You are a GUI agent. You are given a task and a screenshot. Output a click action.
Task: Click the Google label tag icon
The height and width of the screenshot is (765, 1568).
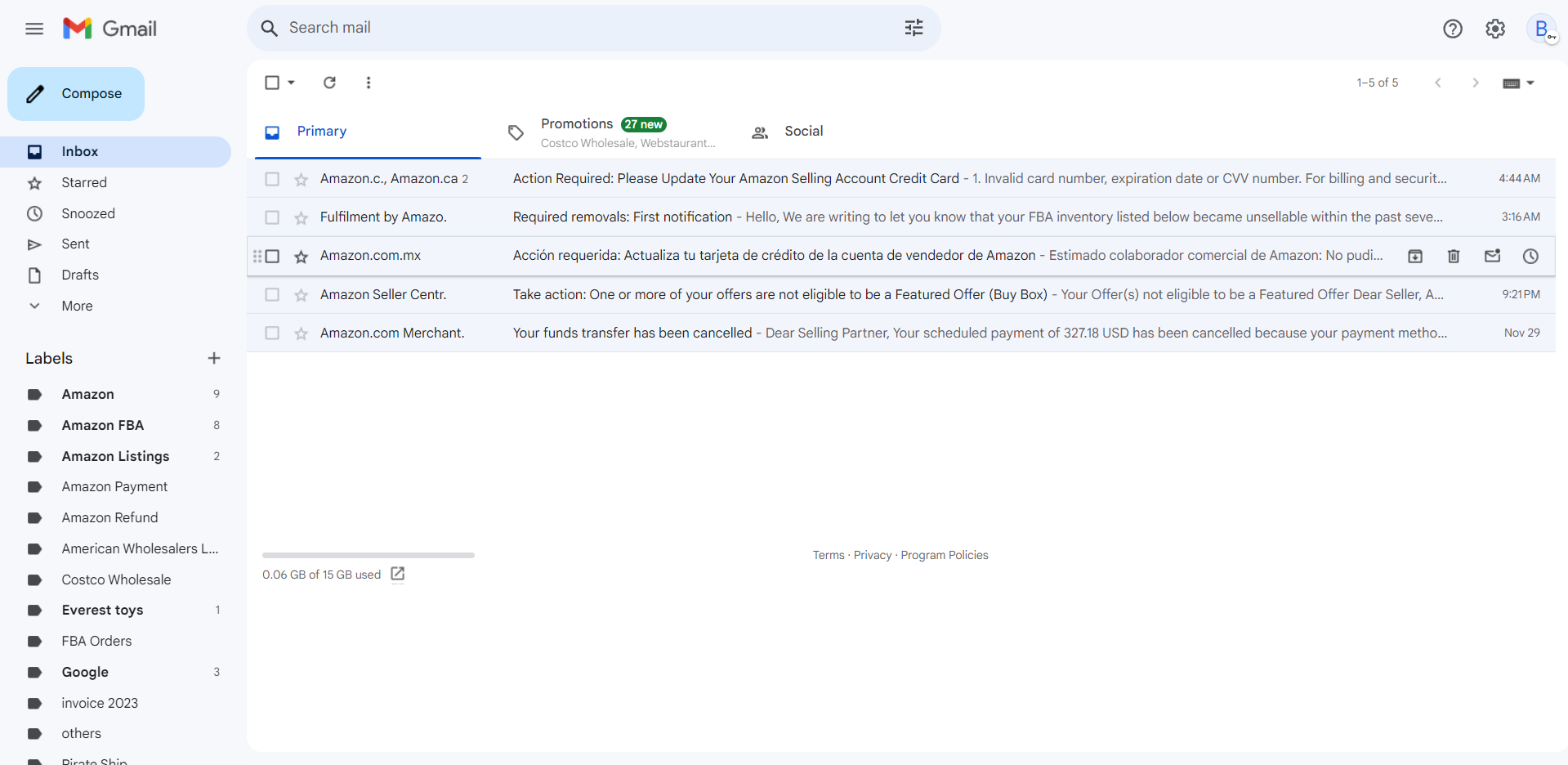coord(34,673)
